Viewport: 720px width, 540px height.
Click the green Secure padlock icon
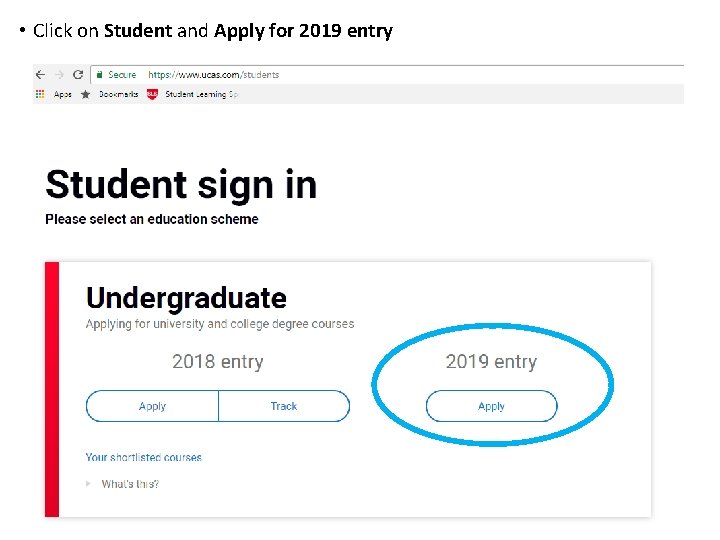(99, 75)
